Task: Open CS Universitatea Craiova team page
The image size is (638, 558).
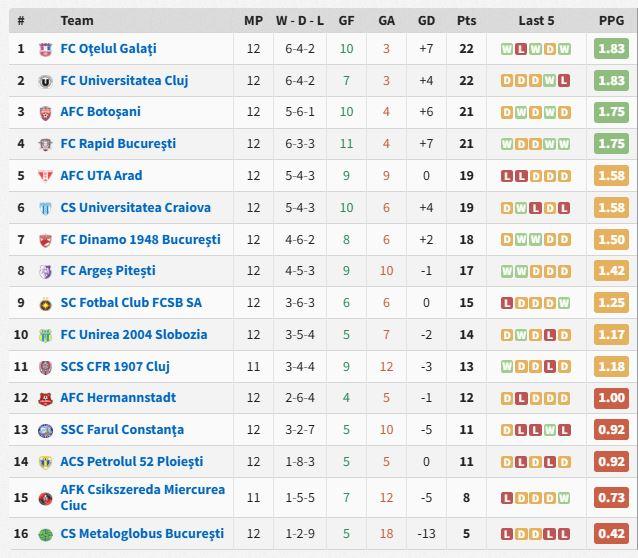Action: pos(135,208)
